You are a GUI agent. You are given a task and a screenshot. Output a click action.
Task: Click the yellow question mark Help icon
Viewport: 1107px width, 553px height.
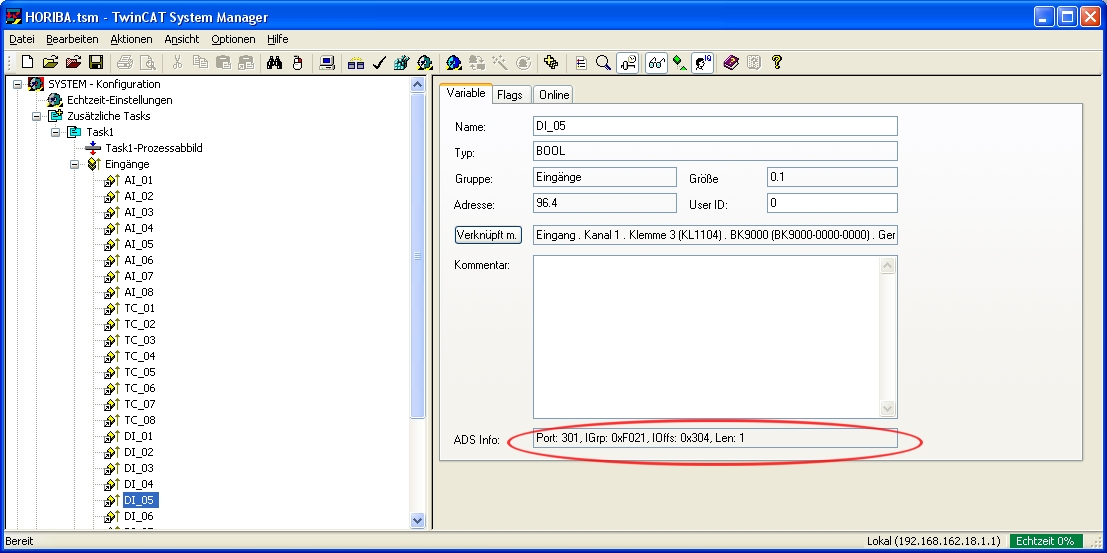point(776,63)
